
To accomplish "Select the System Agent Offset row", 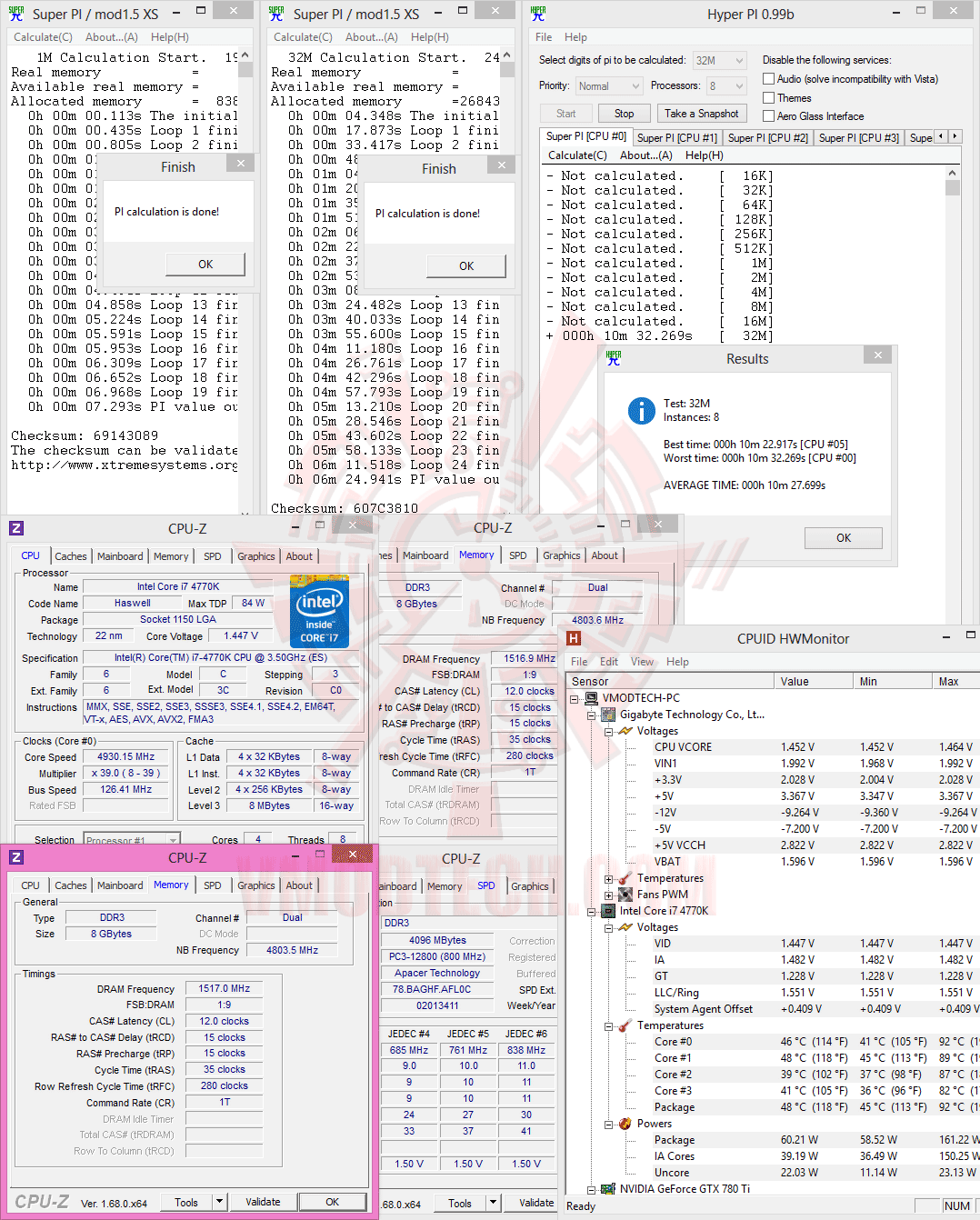I will pyautogui.click(x=773, y=1009).
